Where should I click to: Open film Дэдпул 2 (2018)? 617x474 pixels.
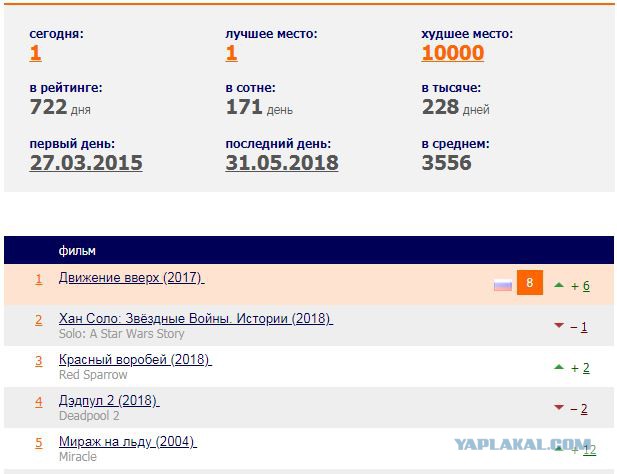tap(109, 400)
